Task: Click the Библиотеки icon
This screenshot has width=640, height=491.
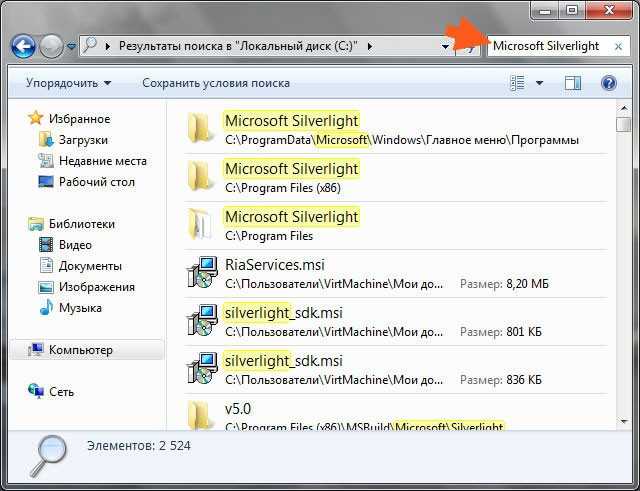Action: point(36,224)
